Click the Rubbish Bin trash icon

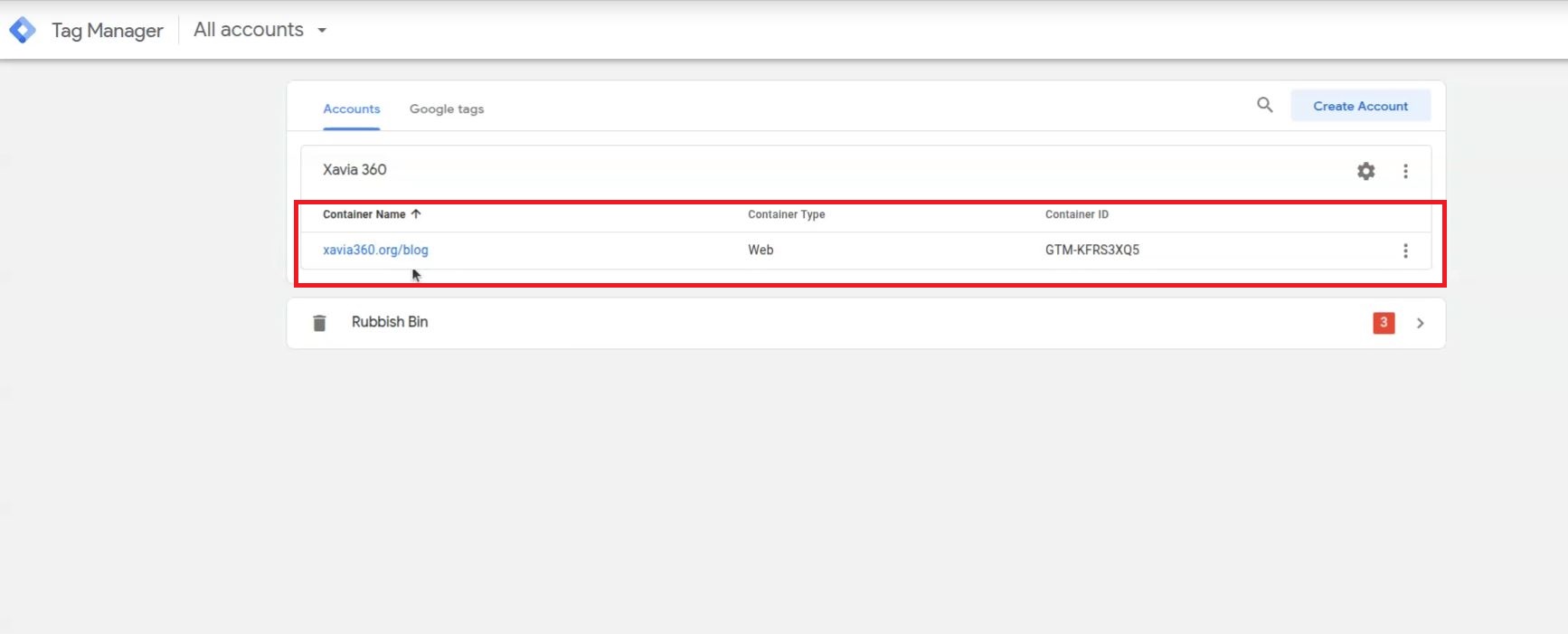click(x=319, y=323)
